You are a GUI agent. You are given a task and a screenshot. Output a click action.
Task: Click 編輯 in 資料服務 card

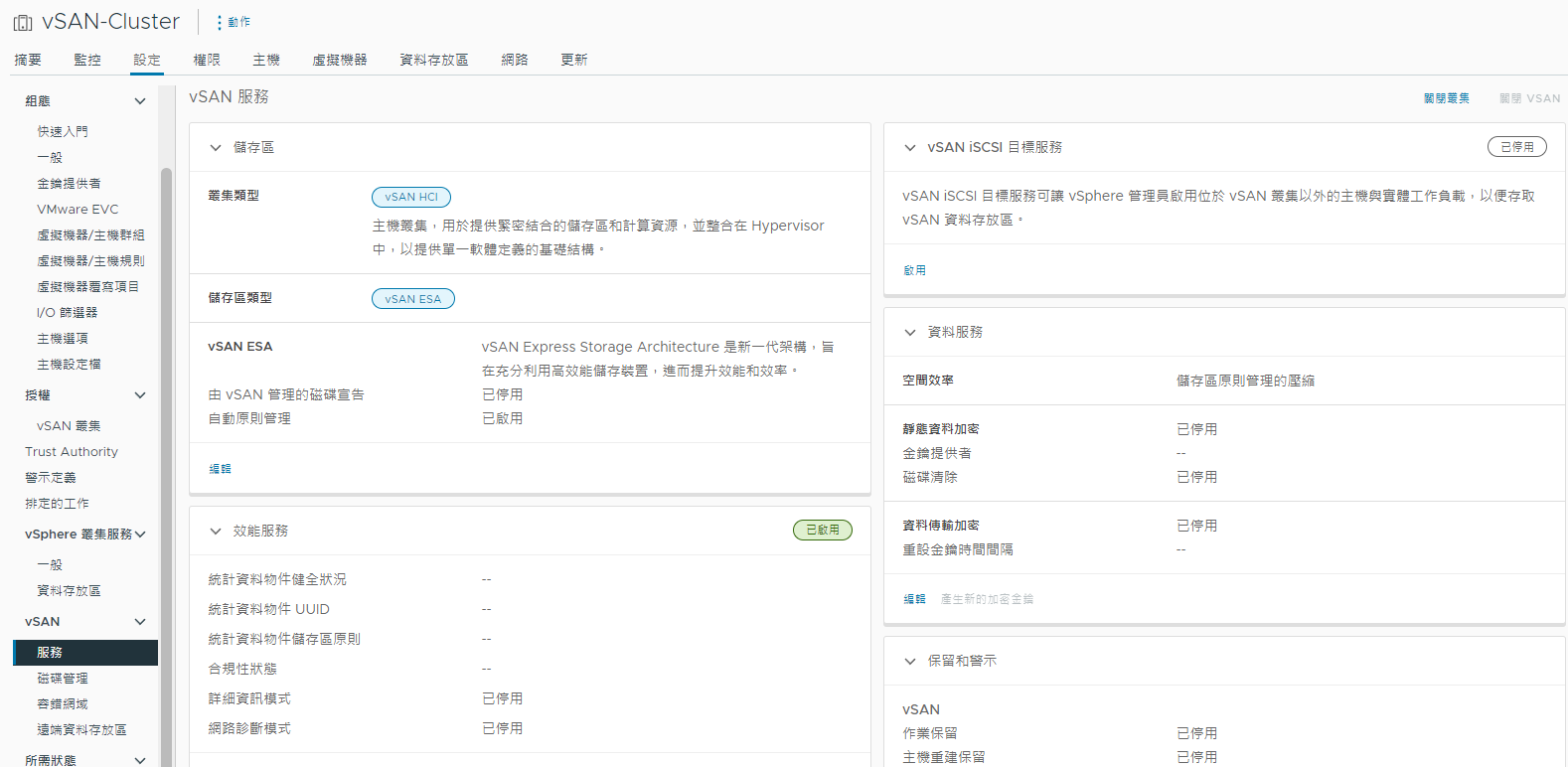pos(914,599)
